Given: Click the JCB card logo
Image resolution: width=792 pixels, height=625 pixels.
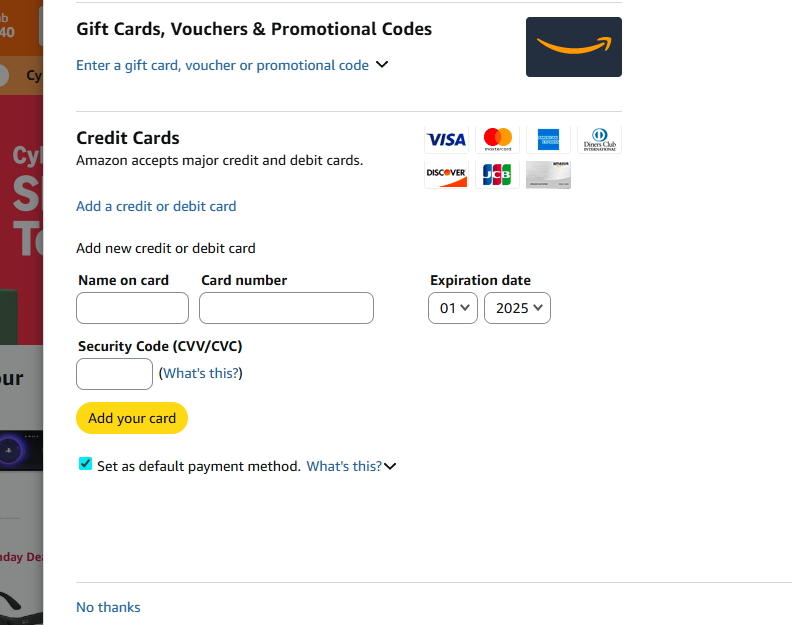Looking at the screenshot, I should pos(497,175).
